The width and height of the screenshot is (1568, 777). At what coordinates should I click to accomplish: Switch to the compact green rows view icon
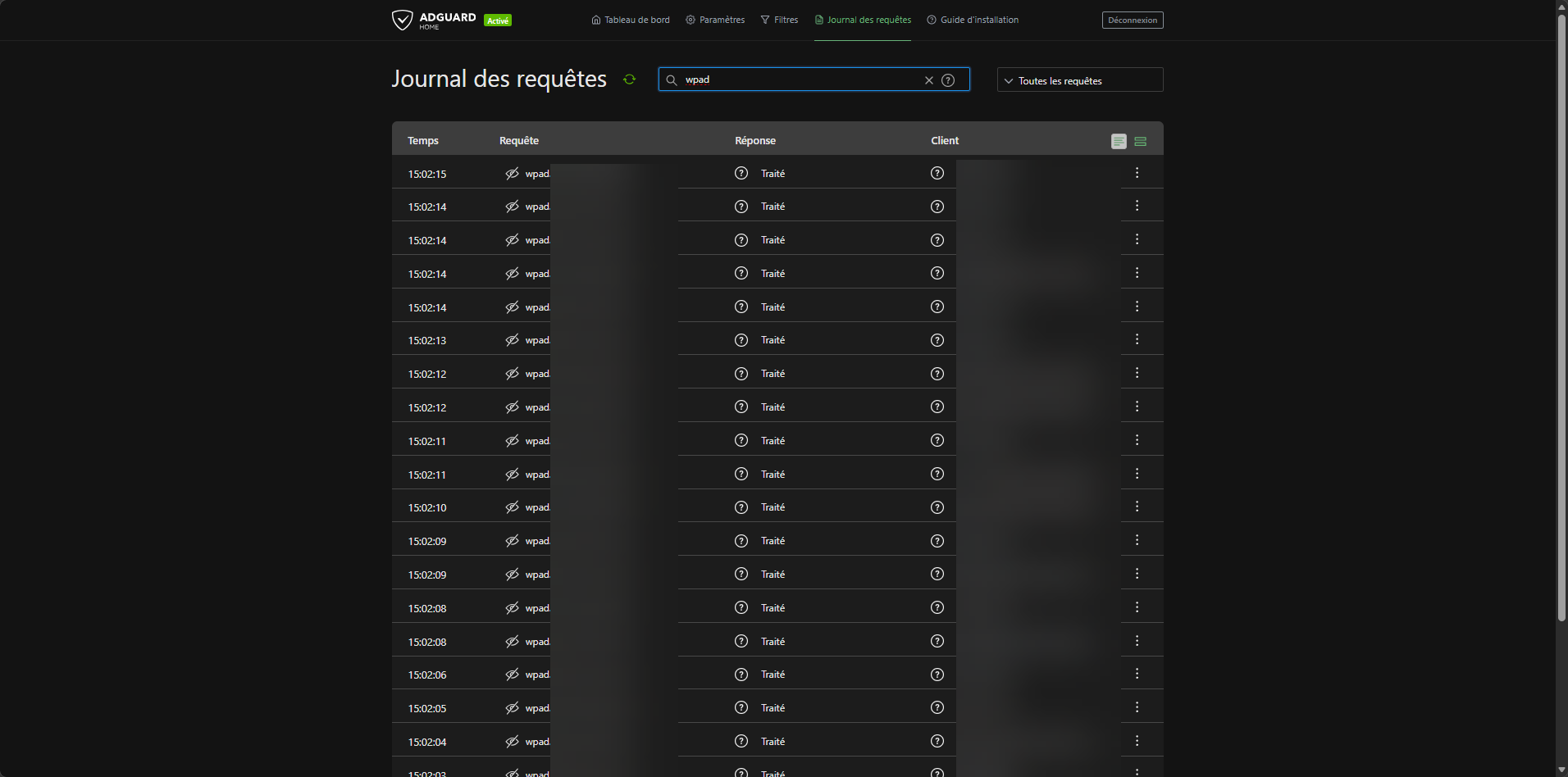[x=1141, y=142]
